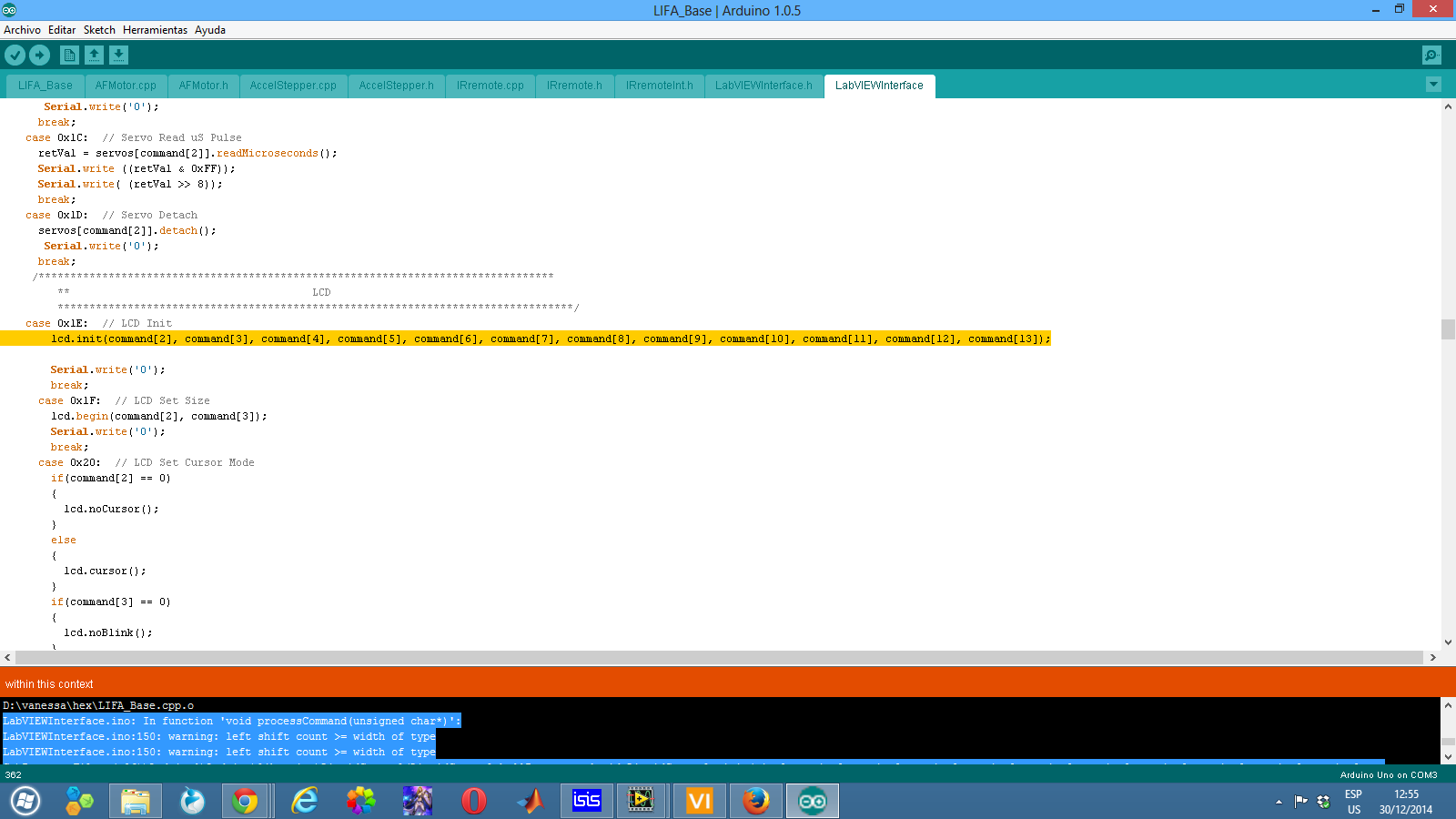
Task: Launch Internet Explorer from the taskbar
Action: [305, 802]
